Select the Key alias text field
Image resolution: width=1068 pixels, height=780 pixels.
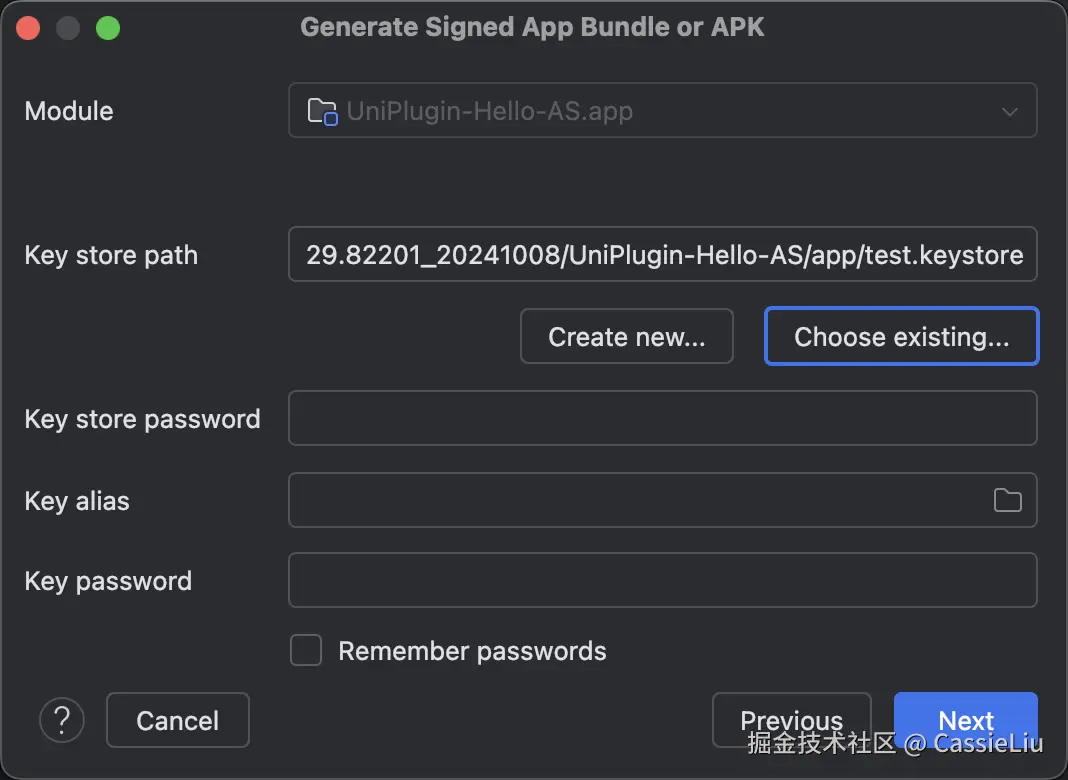pyautogui.click(x=636, y=500)
